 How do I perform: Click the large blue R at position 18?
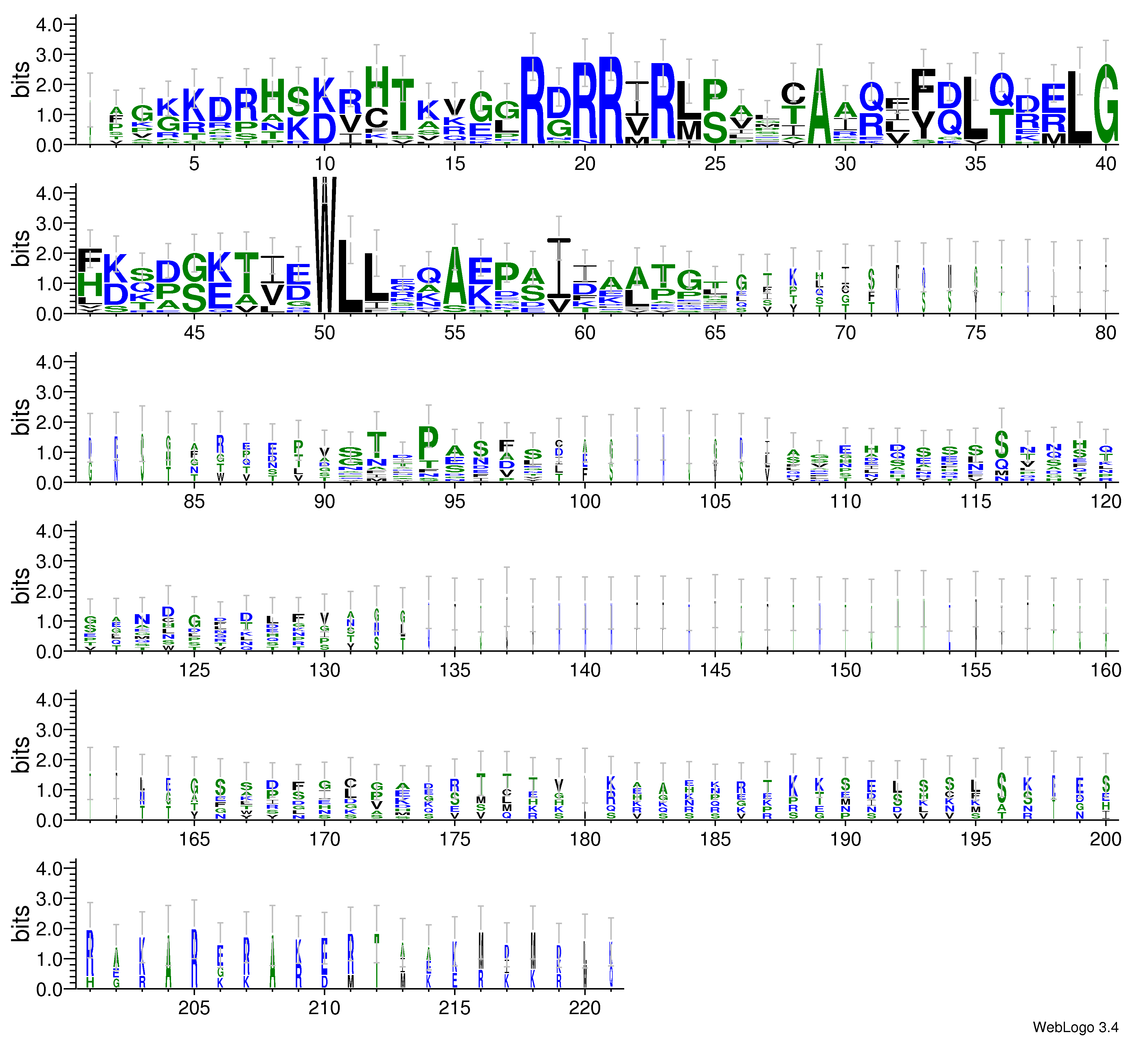tap(533, 100)
